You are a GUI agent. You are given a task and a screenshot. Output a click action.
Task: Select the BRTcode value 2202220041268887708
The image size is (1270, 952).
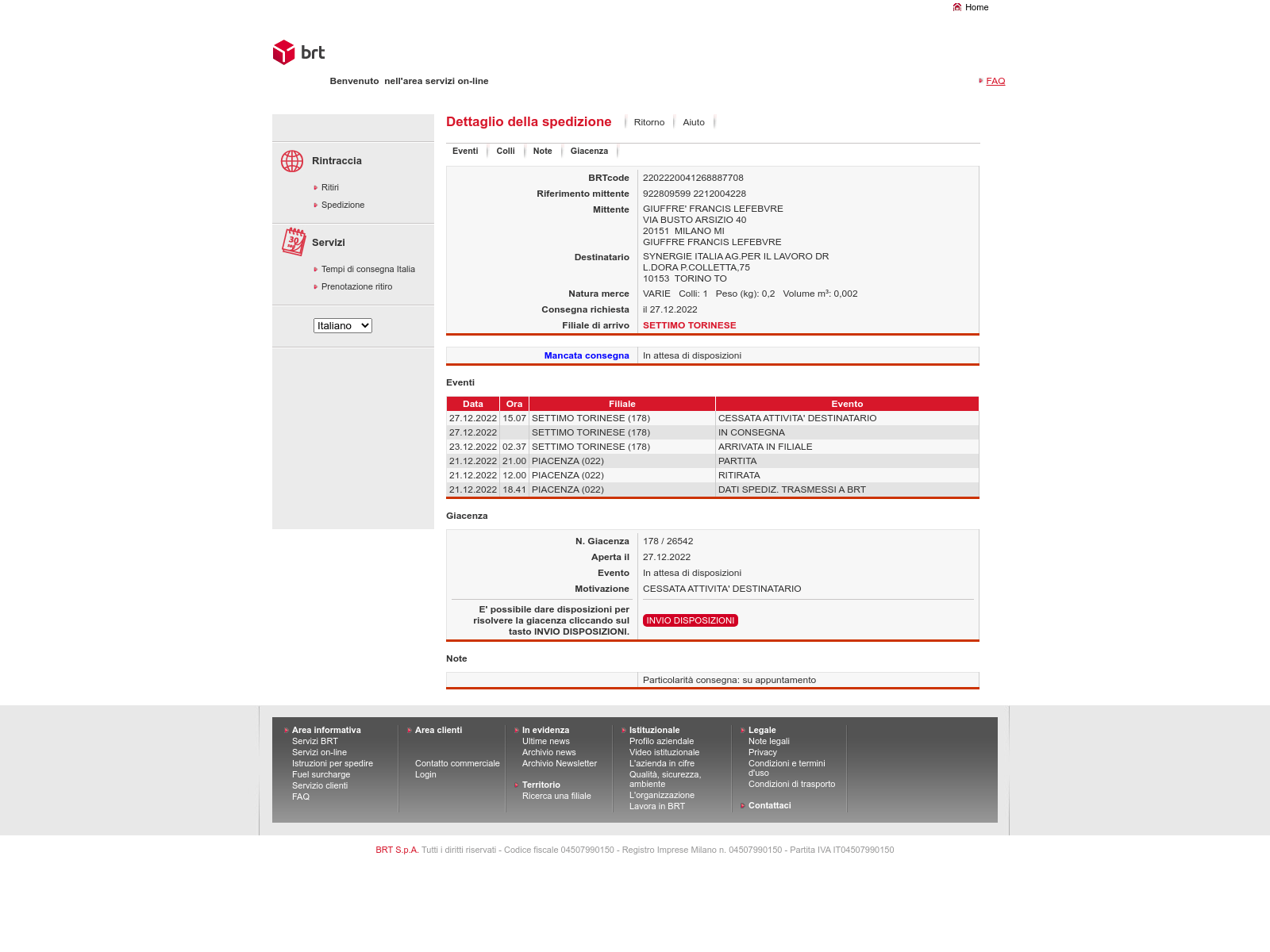click(693, 178)
